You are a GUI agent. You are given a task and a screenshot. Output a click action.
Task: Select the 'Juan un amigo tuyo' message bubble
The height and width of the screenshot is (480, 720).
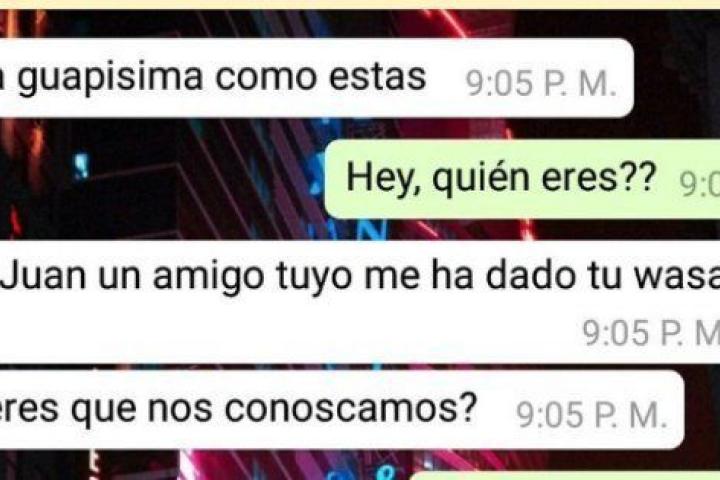pyautogui.click(x=360, y=301)
